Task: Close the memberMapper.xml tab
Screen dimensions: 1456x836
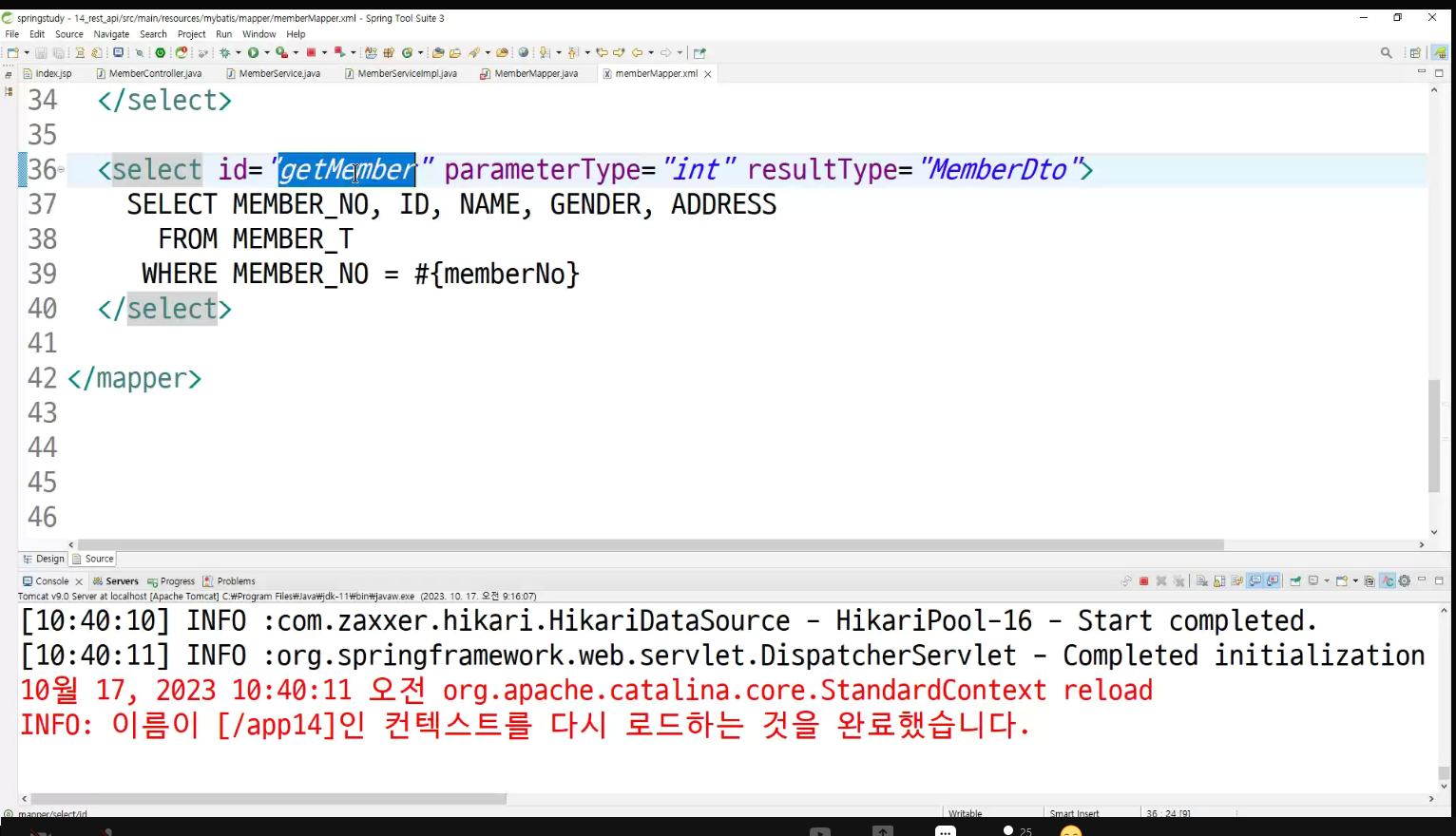Action: click(x=708, y=74)
